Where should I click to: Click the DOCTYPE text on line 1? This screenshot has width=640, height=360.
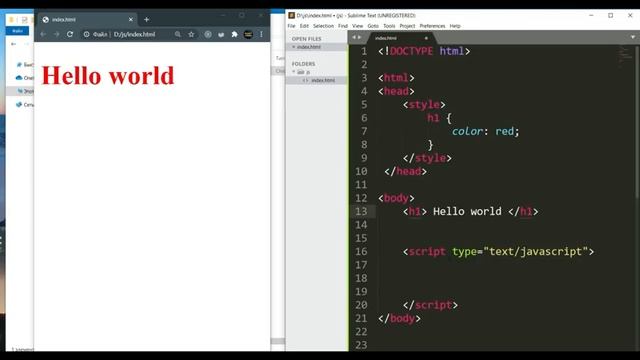click(411, 51)
